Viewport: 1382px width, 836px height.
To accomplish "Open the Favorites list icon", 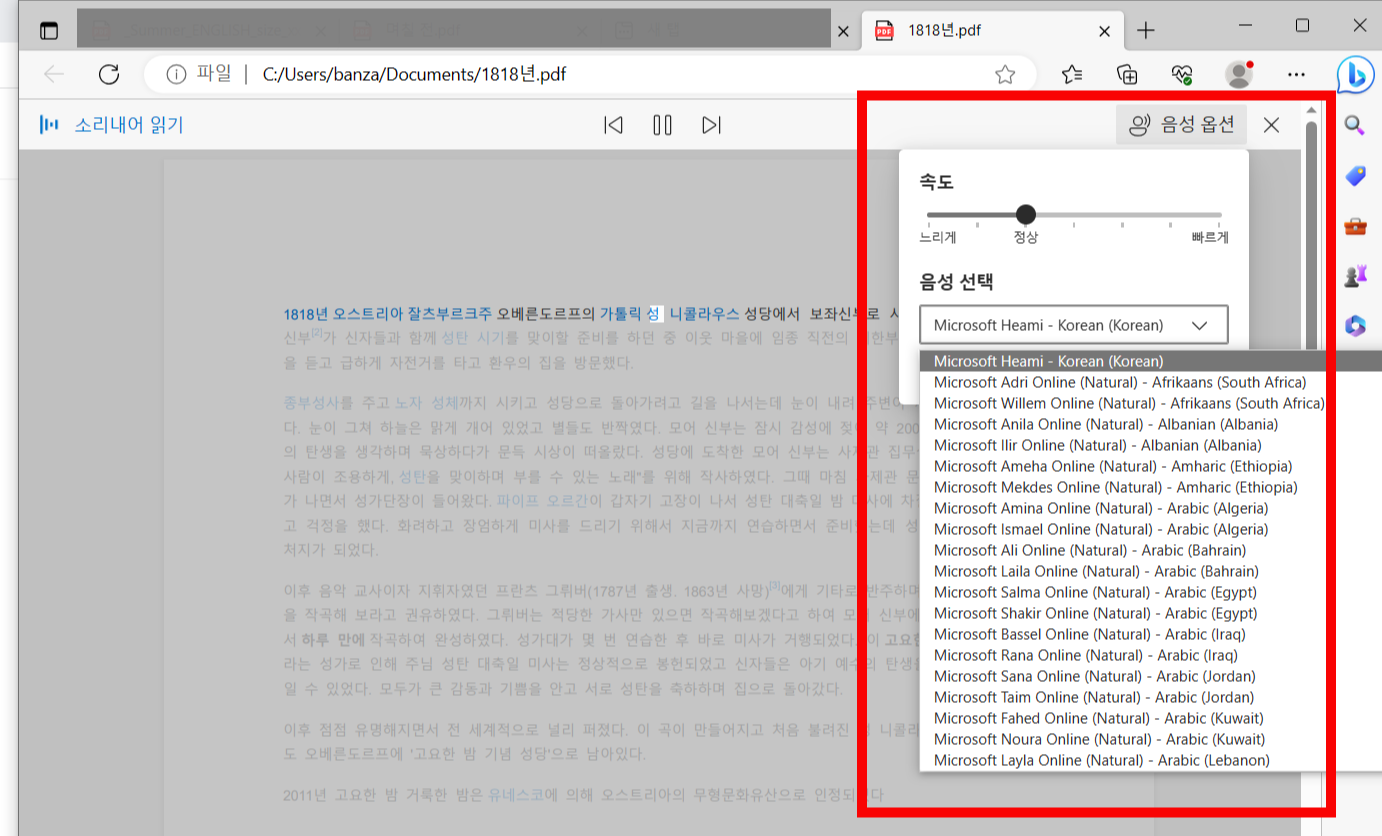I will 1072,74.
